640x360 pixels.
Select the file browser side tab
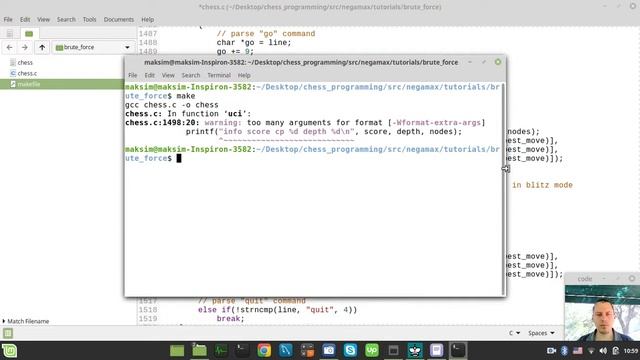pyautogui.click(x=29, y=33)
